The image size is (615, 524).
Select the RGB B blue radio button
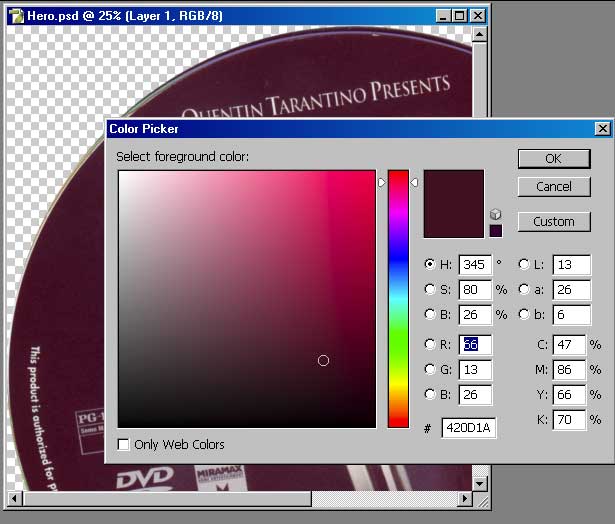click(429, 394)
